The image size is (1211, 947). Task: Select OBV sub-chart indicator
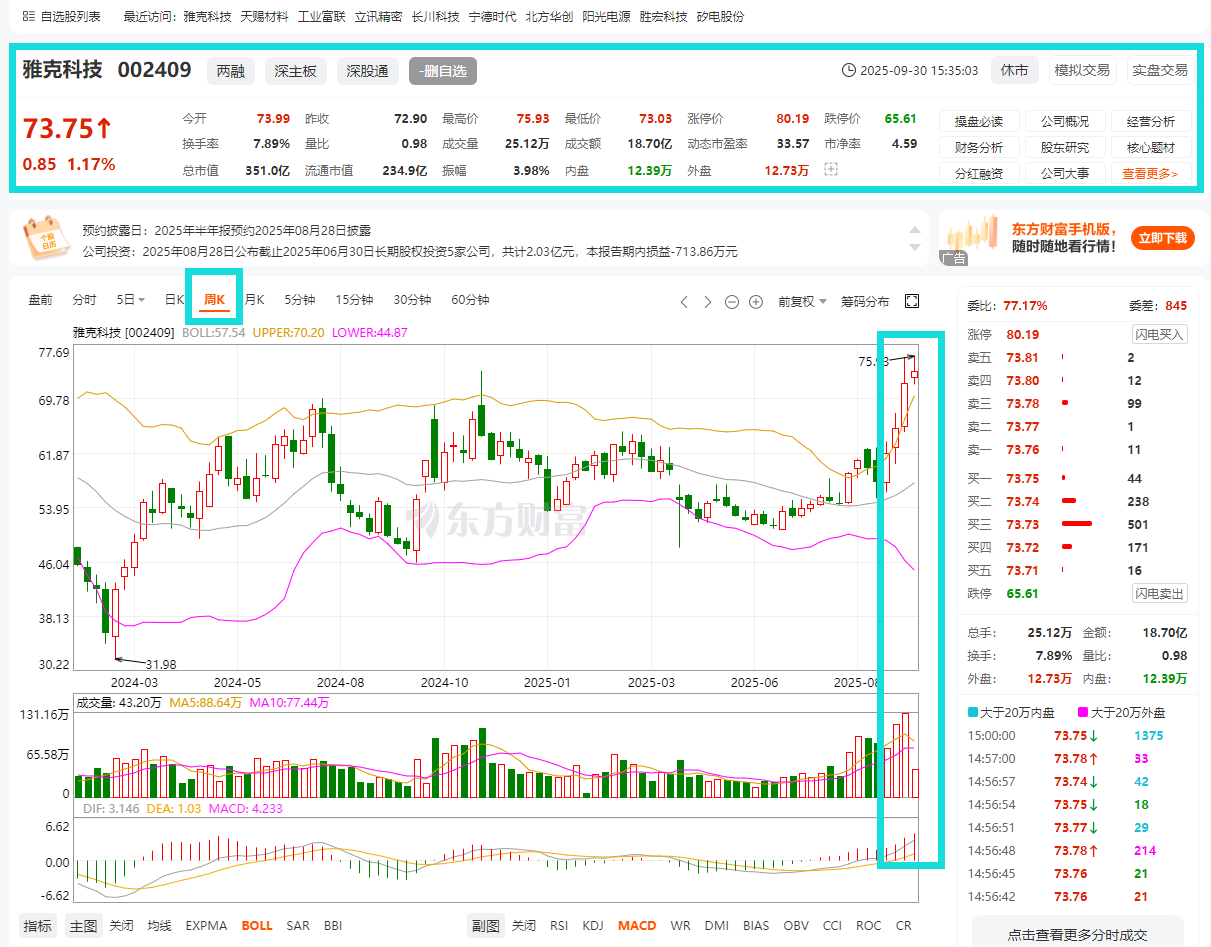pos(796,925)
